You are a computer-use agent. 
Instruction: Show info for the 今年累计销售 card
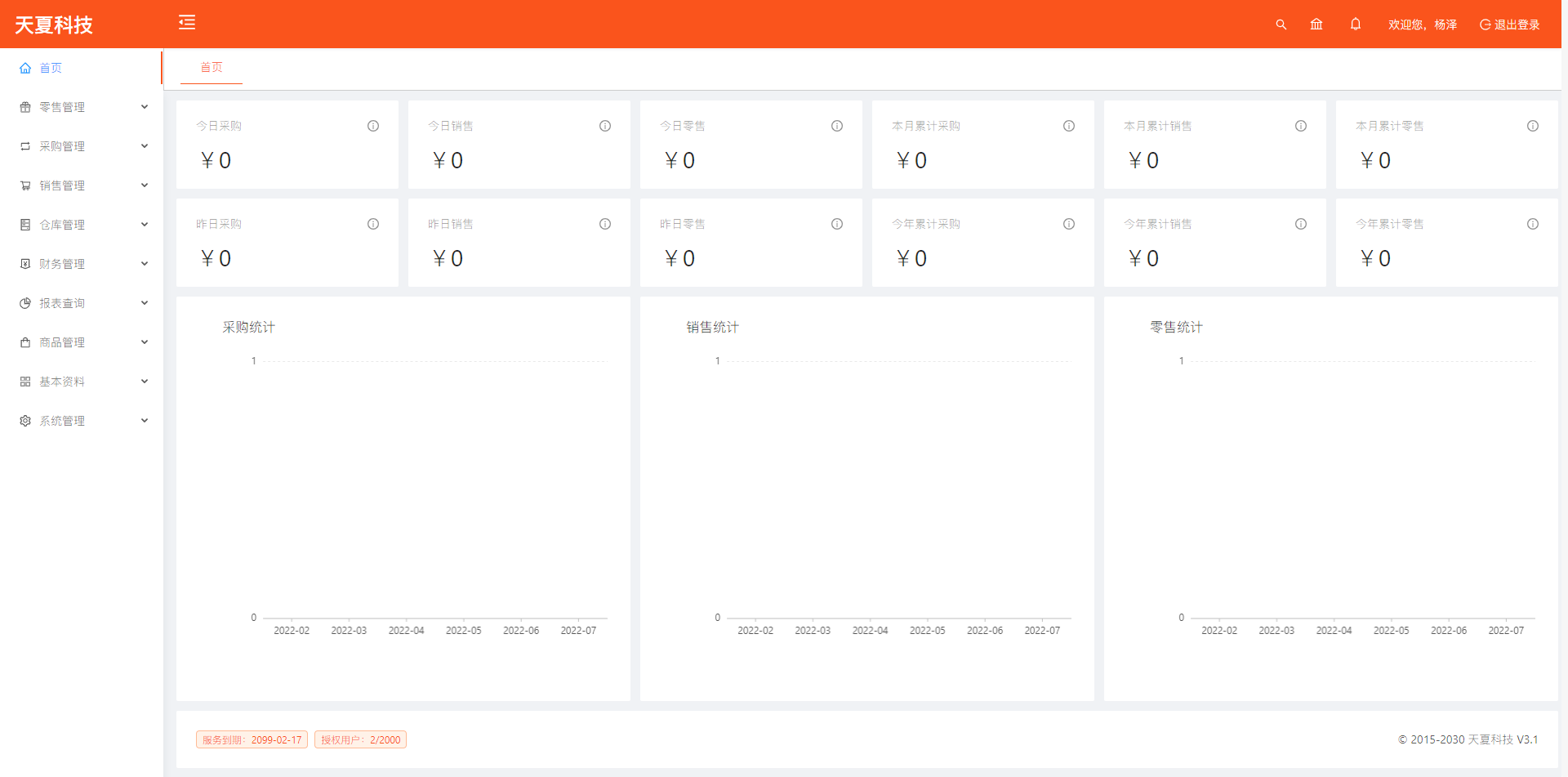[1301, 224]
